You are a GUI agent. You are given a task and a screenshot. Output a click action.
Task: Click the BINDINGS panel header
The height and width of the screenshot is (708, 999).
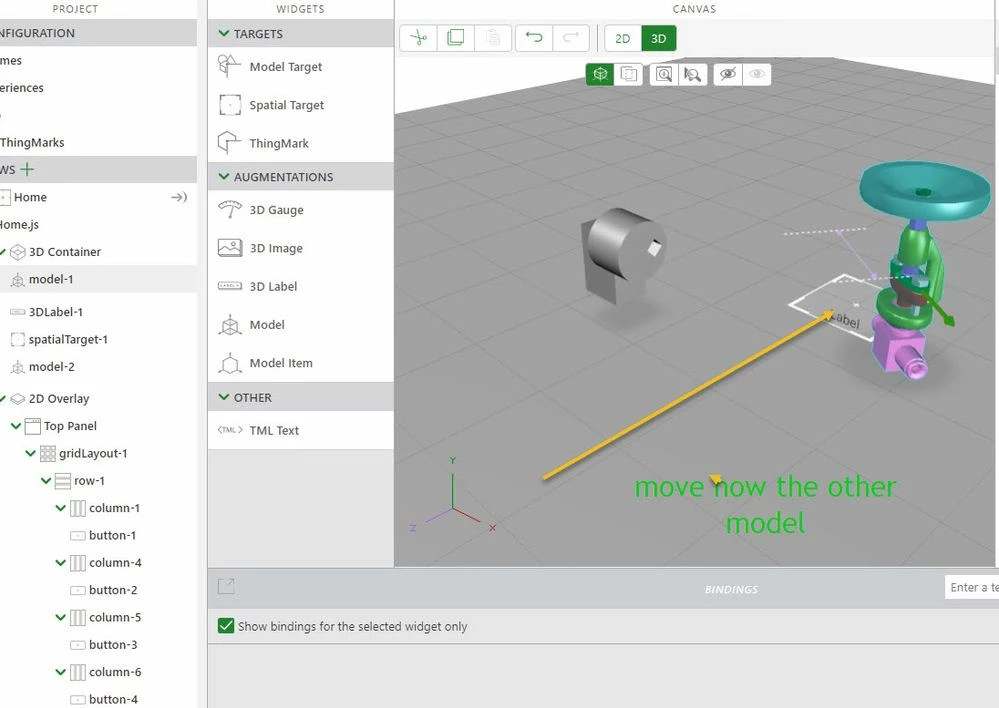click(x=731, y=589)
